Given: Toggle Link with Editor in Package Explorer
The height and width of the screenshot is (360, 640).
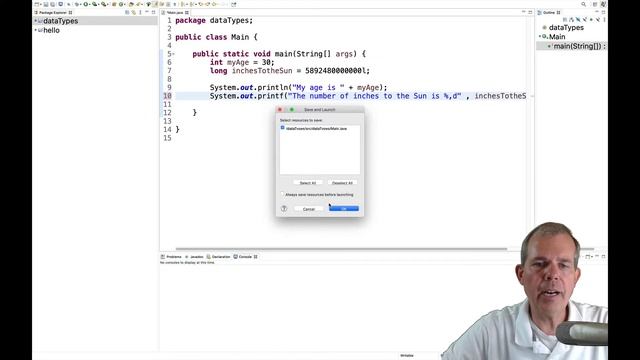Looking at the screenshot, I should coord(133,12).
